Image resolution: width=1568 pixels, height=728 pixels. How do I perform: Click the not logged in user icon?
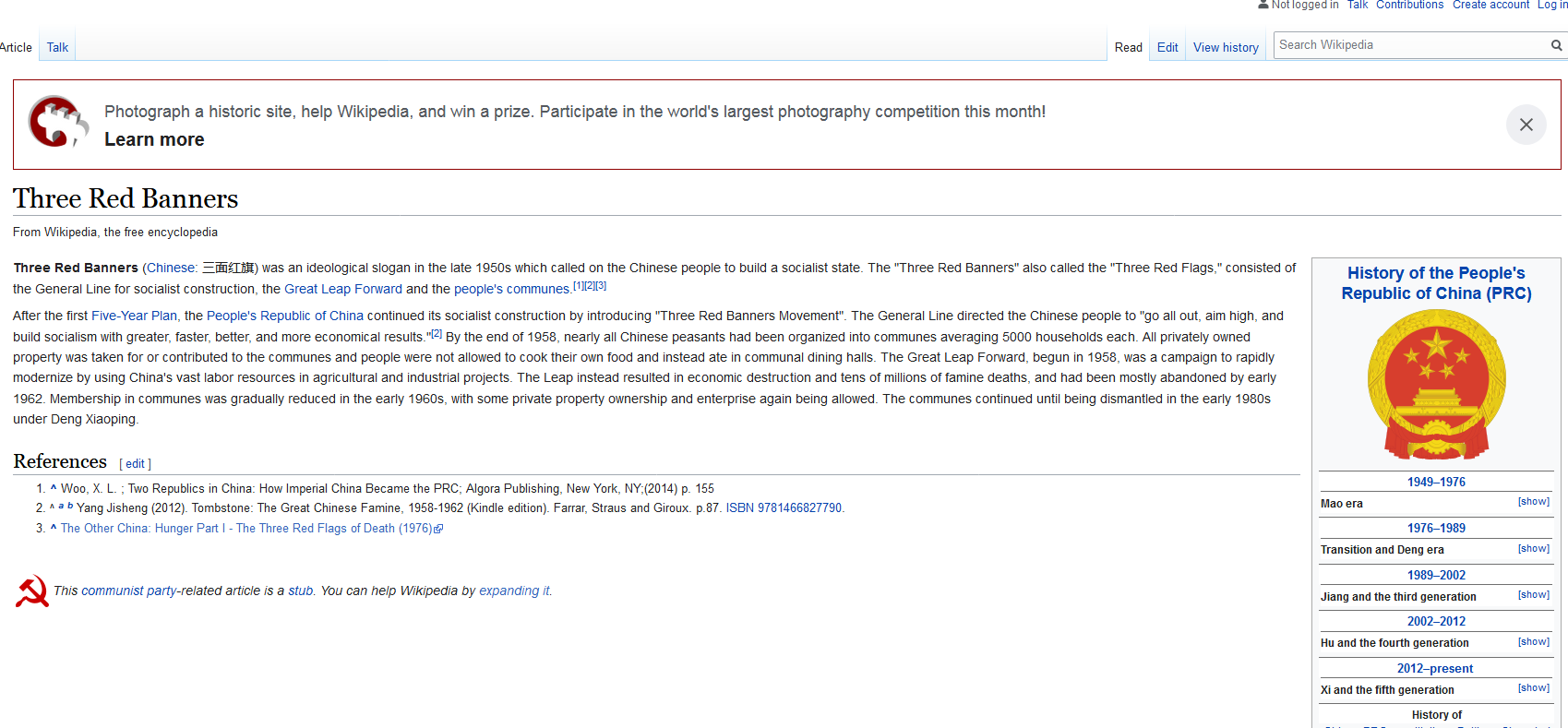(x=1263, y=5)
